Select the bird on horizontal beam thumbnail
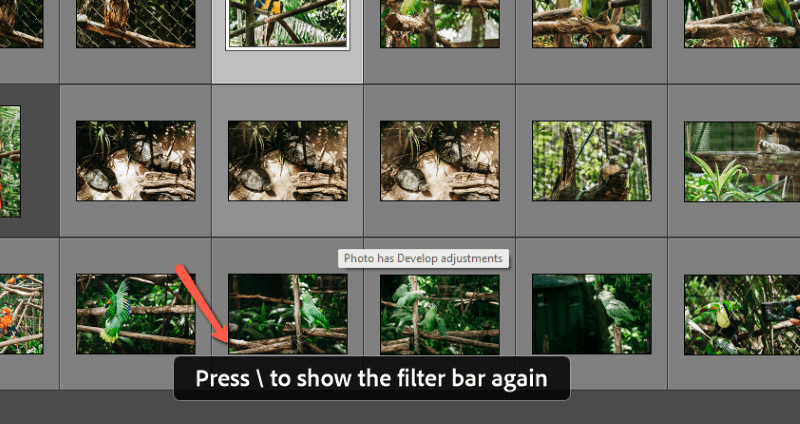Screen dimensions: 800x424 coord(742,161)
